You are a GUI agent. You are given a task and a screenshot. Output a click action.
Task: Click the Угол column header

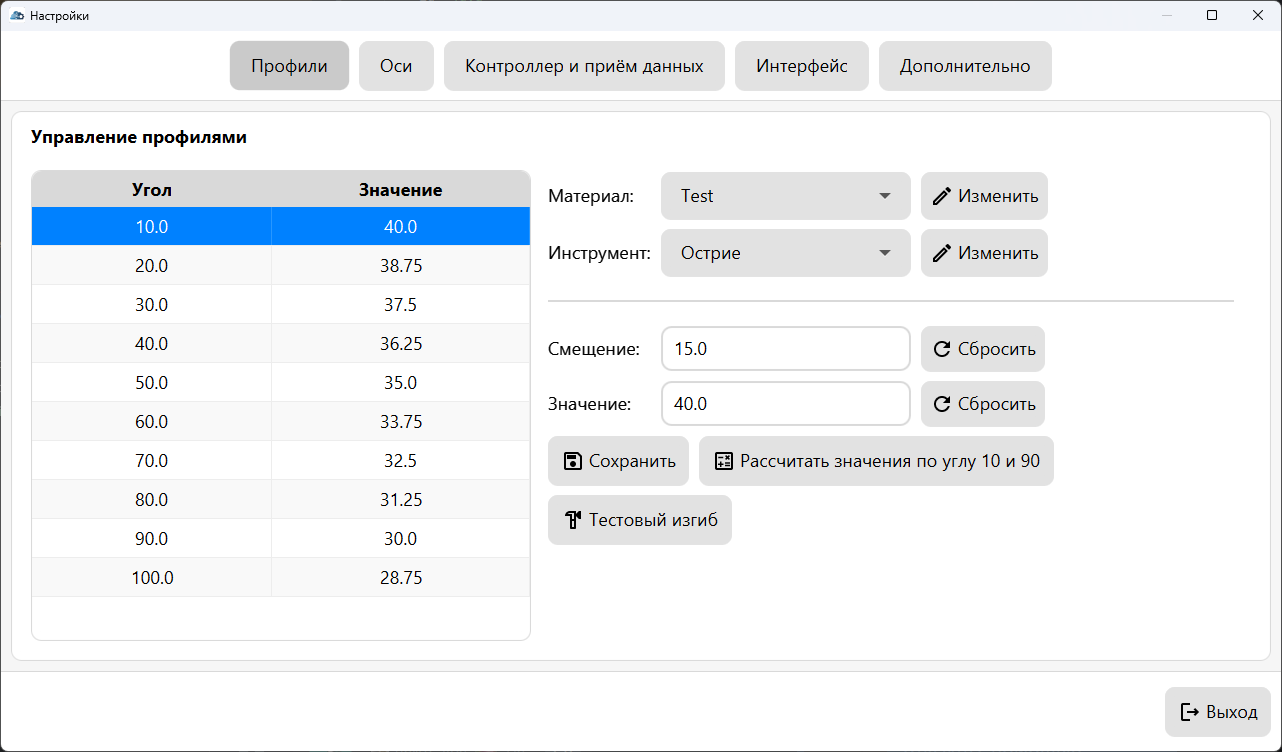pyautogui.click(x=152, y=189)
